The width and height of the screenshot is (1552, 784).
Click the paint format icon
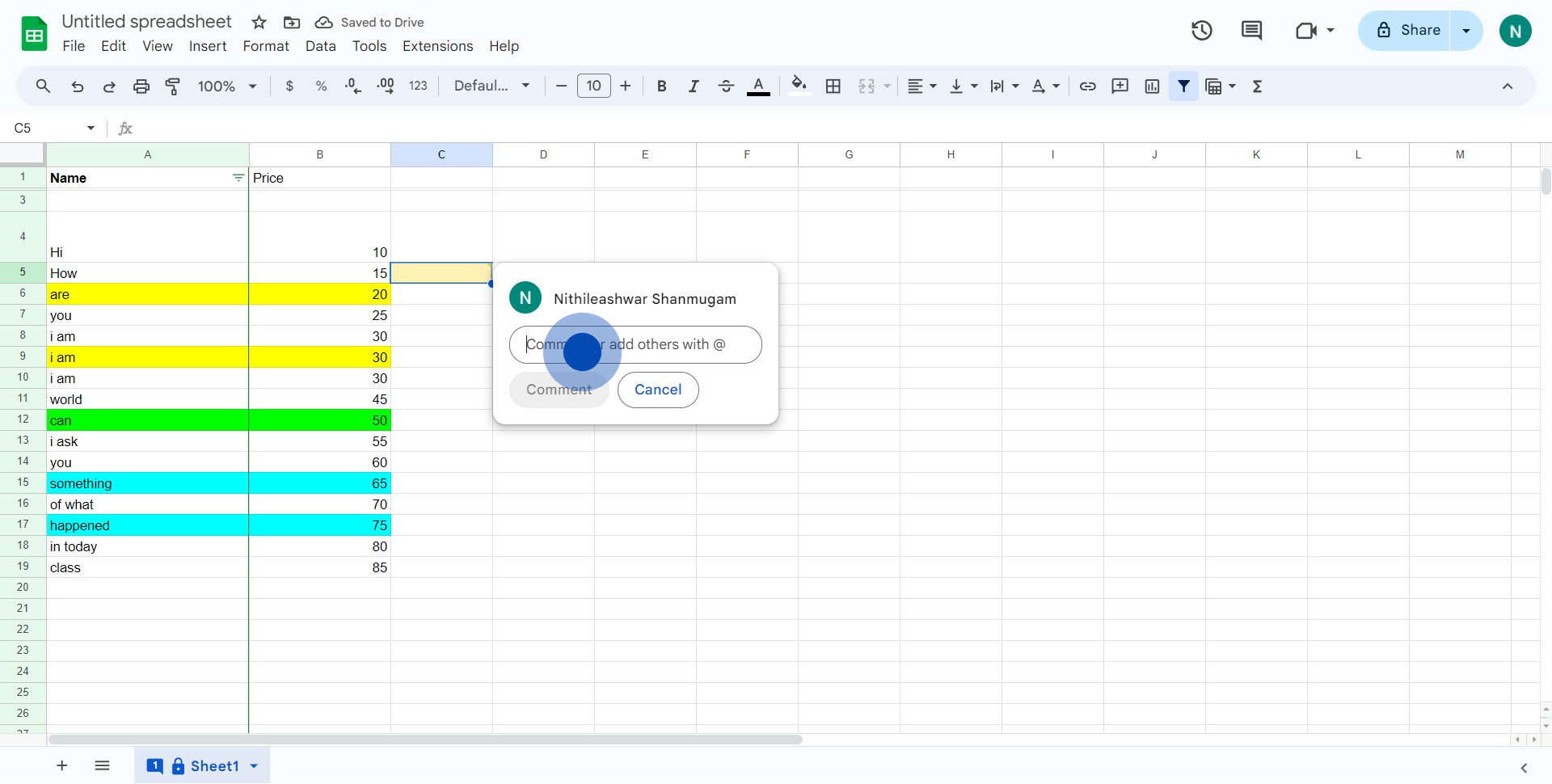click(x=173, y=86)
